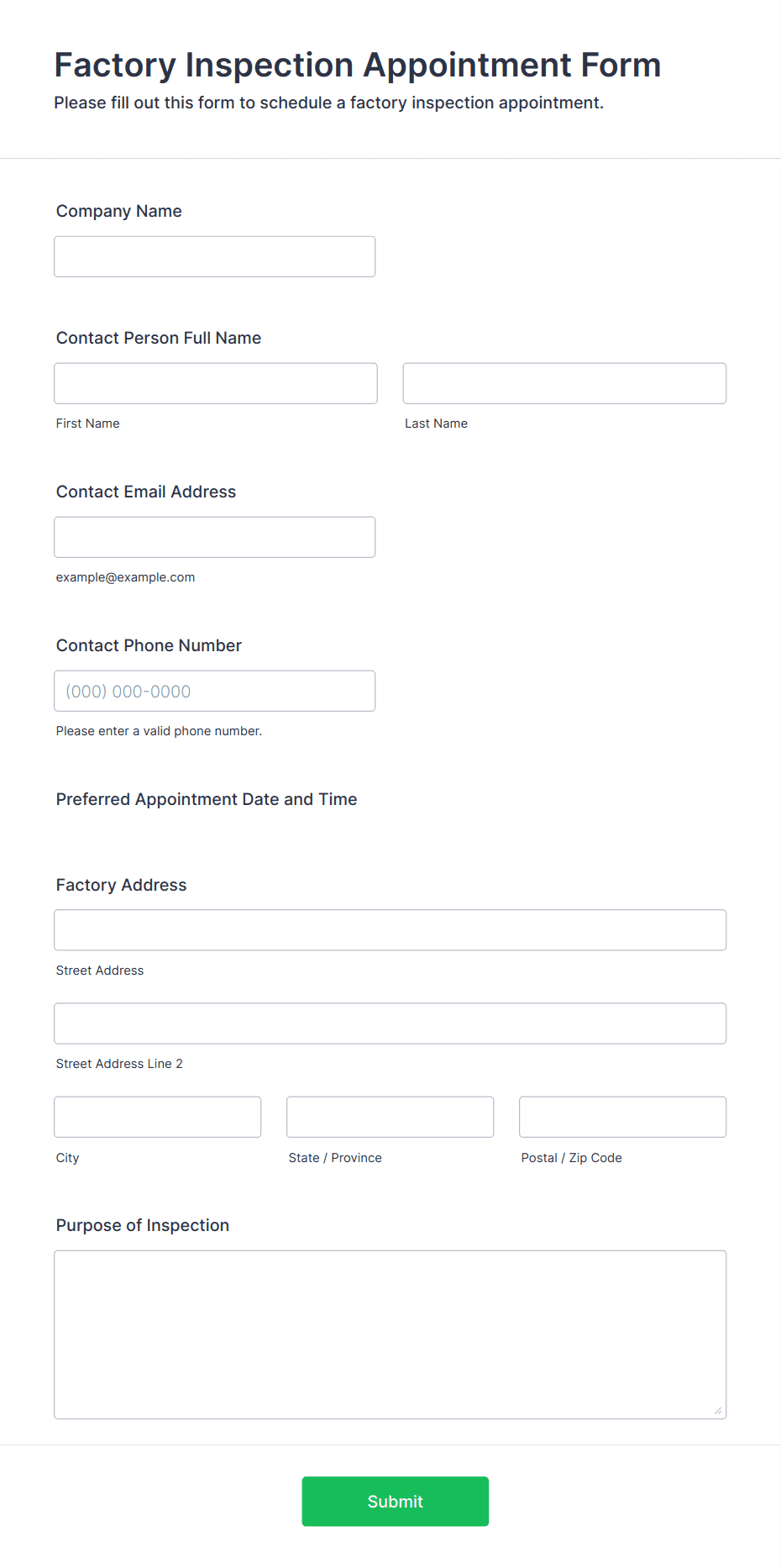Image resolution: width=781 pixels, height=1568 pixels.
Task: Submit the form with the green button
Action: 396,1502
